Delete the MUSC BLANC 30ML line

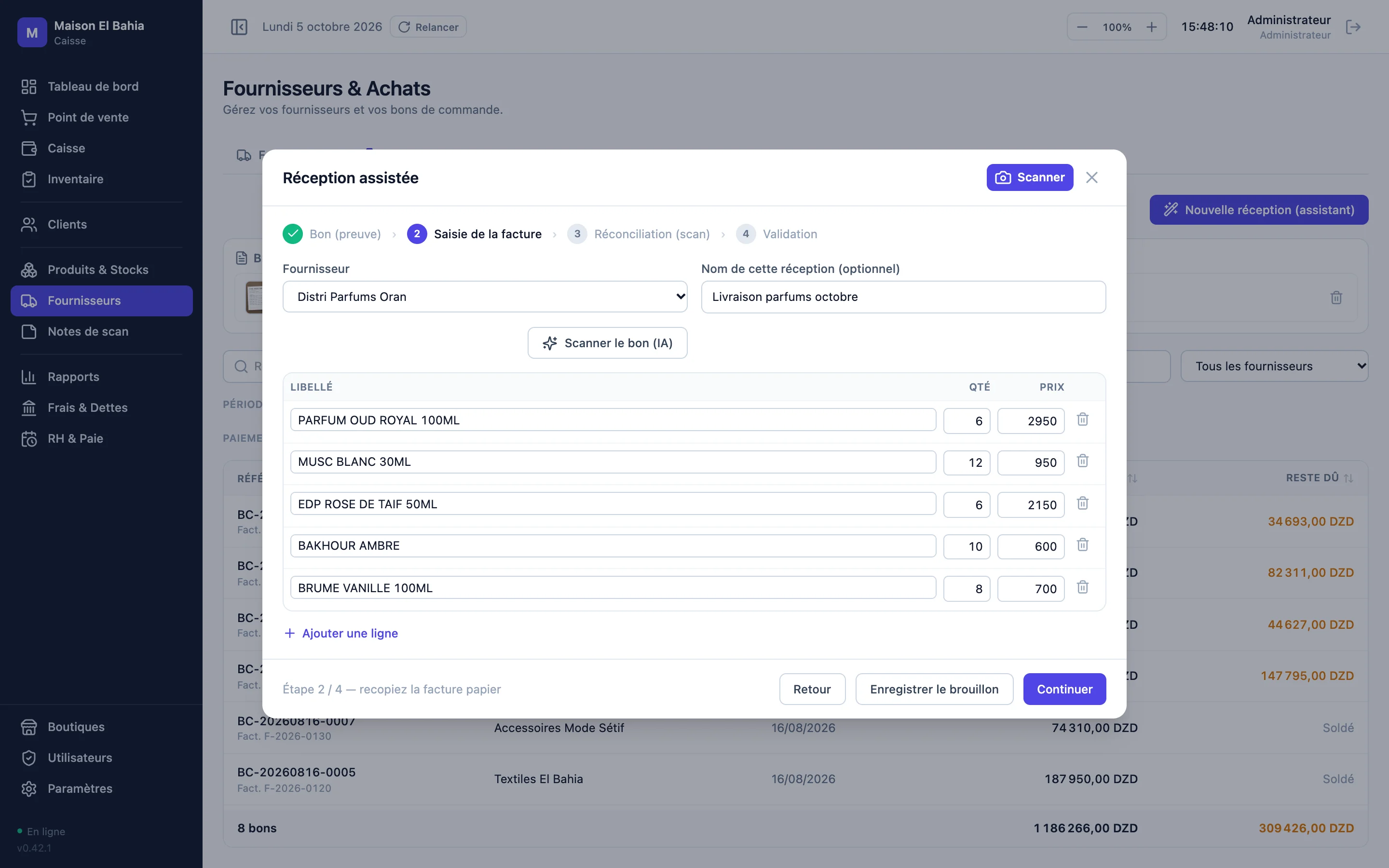1082,461
